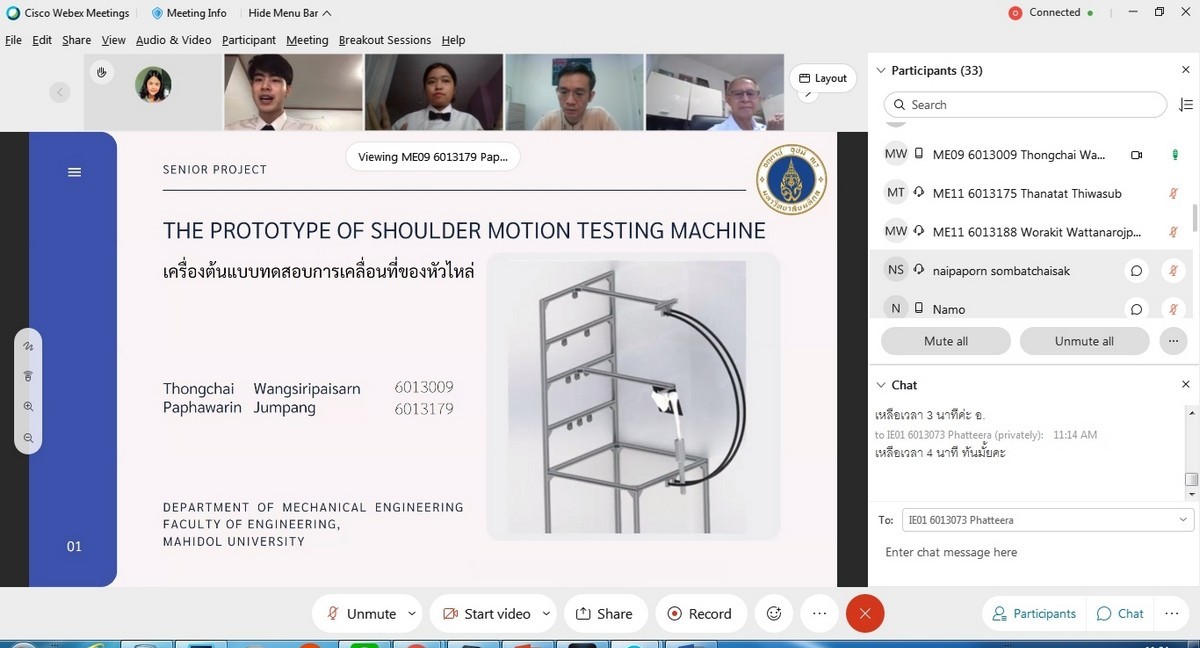Open chat with naipaporn sombatchaisak
This screenshot has height=648, width=1200.
coord(1136,271)
